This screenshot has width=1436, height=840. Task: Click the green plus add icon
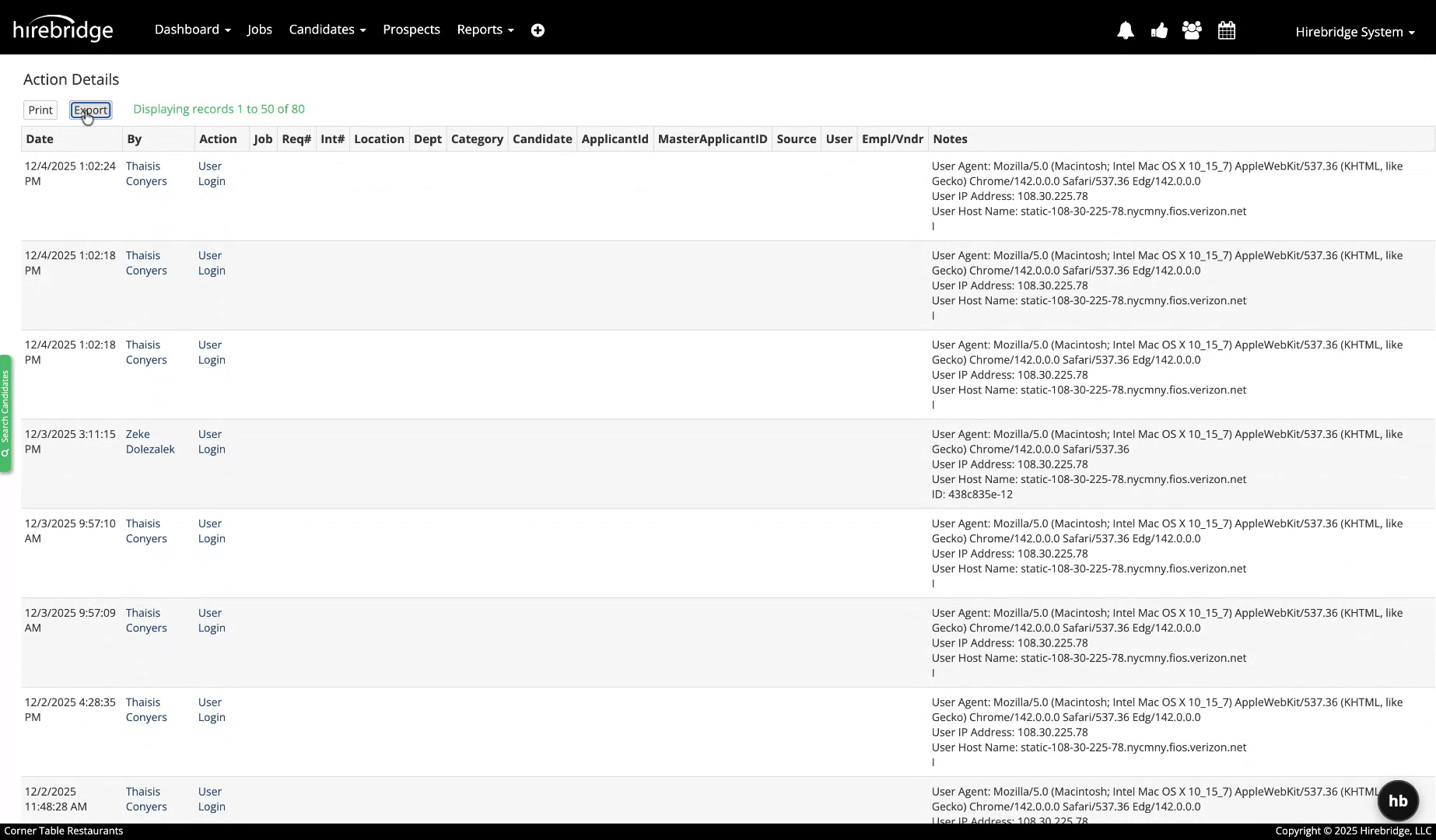[538, 30]
